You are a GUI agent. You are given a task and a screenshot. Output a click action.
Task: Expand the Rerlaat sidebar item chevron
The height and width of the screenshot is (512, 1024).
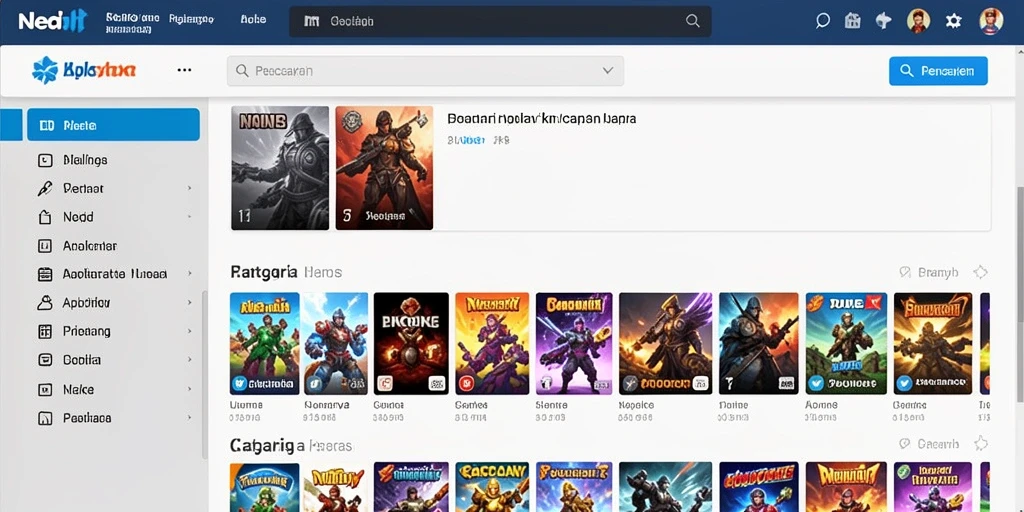pyautogui.click(x=189, y=188)
